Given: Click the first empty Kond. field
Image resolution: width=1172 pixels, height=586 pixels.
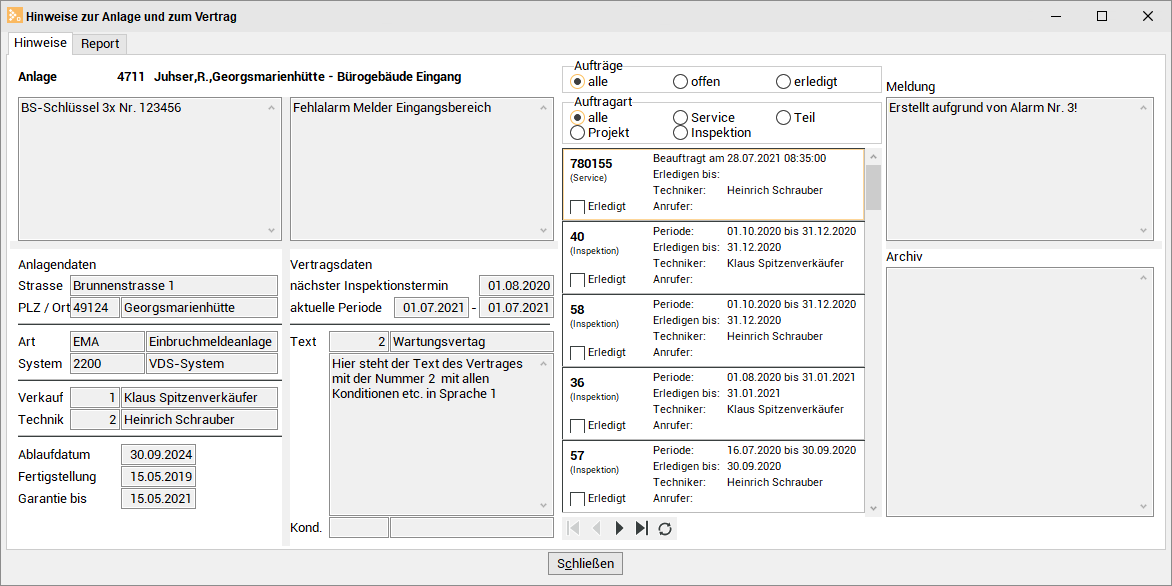Looking at the screenshot, I should [x=359, y=528].
